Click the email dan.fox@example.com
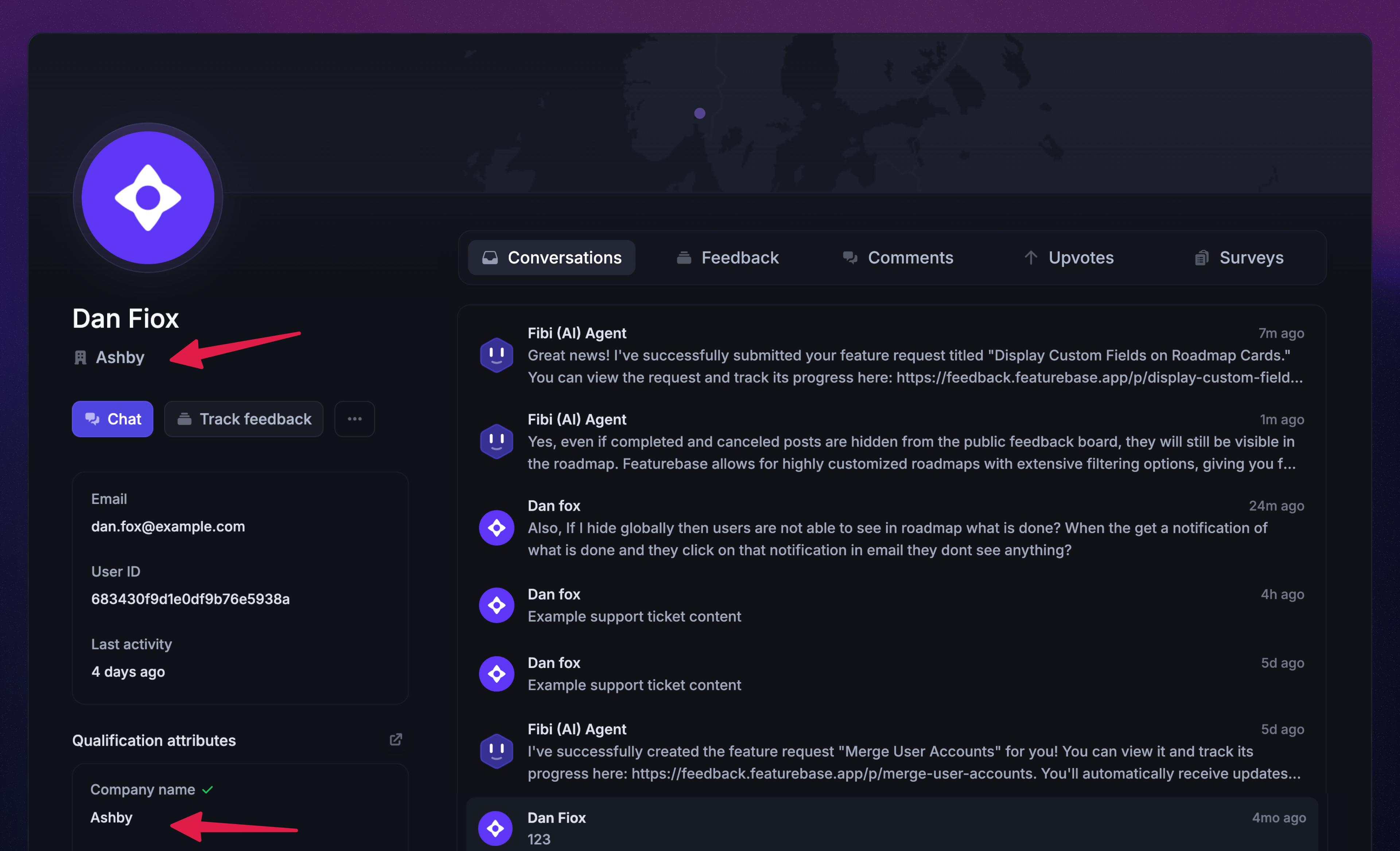This screenshot has width=1400, height=851. coord(168,526)
